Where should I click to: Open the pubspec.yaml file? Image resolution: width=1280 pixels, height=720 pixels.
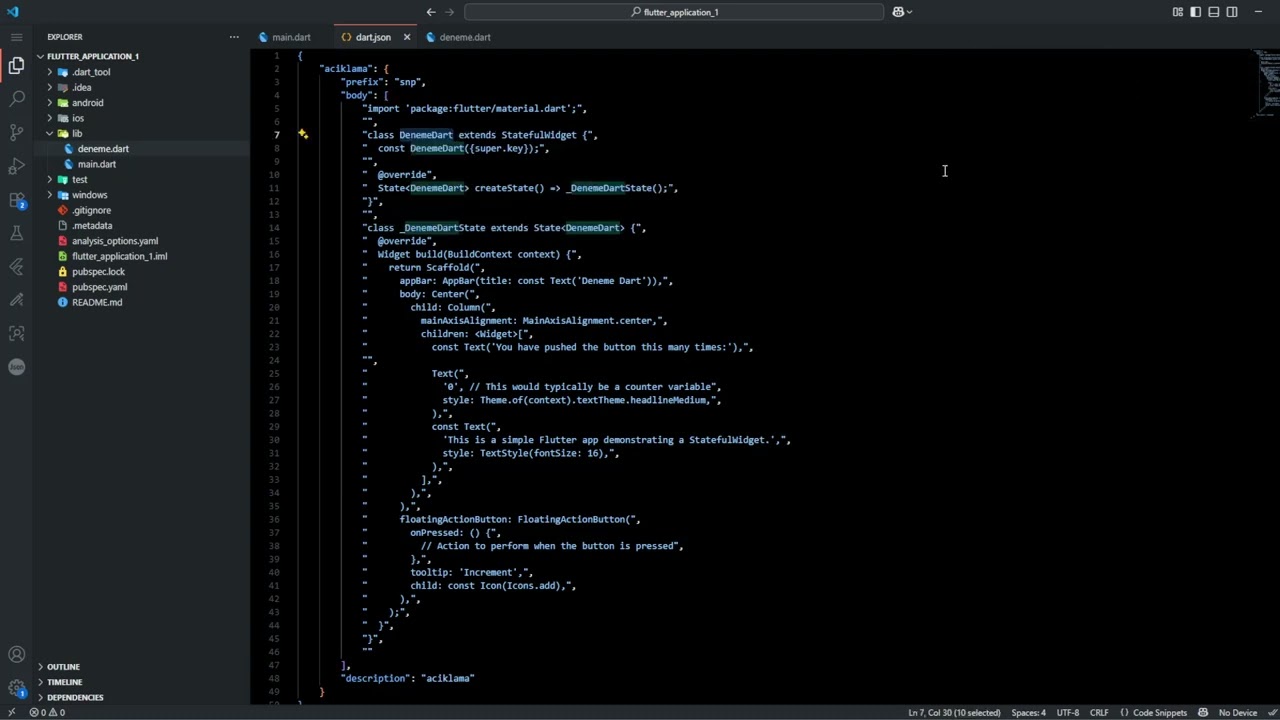[x=99, y=287]
